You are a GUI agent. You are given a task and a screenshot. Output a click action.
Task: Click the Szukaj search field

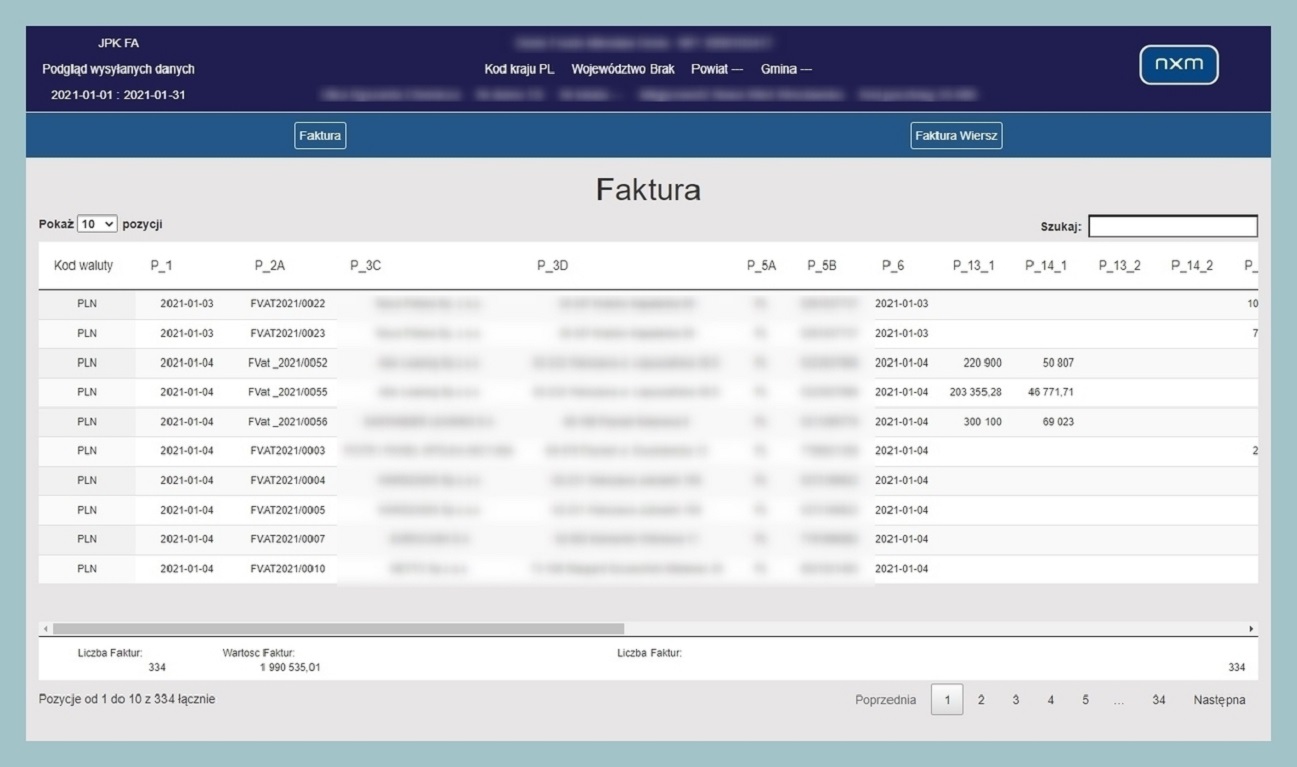1172,227
